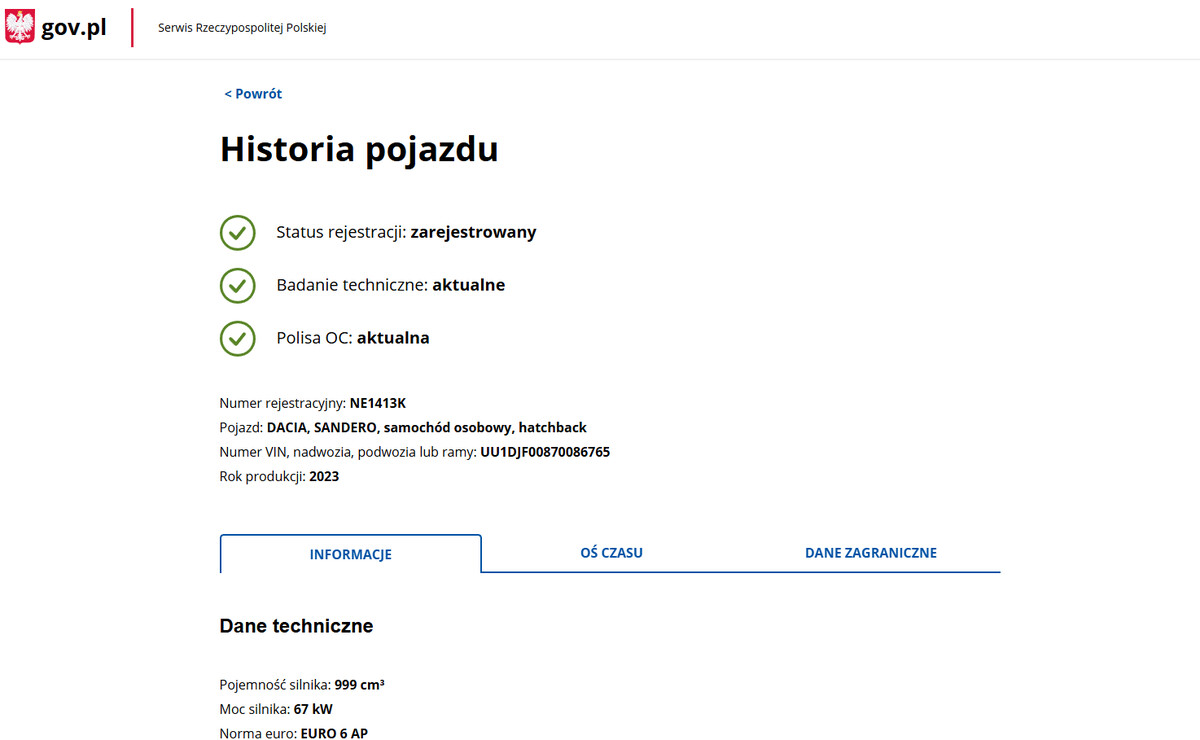Screen dimensions: 1200x740
Task: Click the Polish eagle emblem icon
Action: point(20,27)
